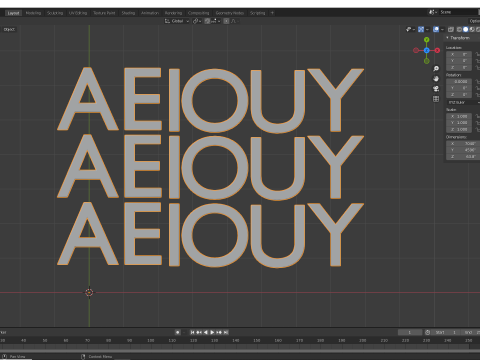This screenshot has height=360, width=480.
Task: Play animation in reverse
Action: tap(206, 332)
